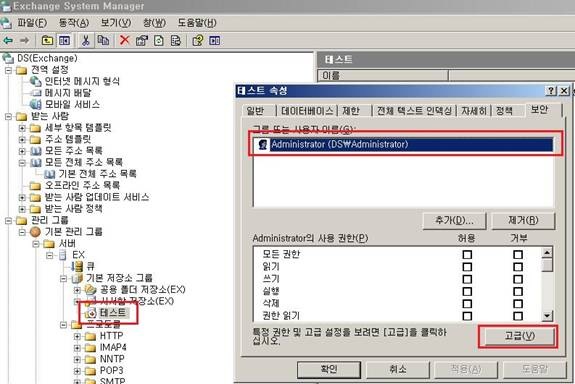
Task: Select 인터넷 메시지 형식 in the tree
Action: coord(82,81)
